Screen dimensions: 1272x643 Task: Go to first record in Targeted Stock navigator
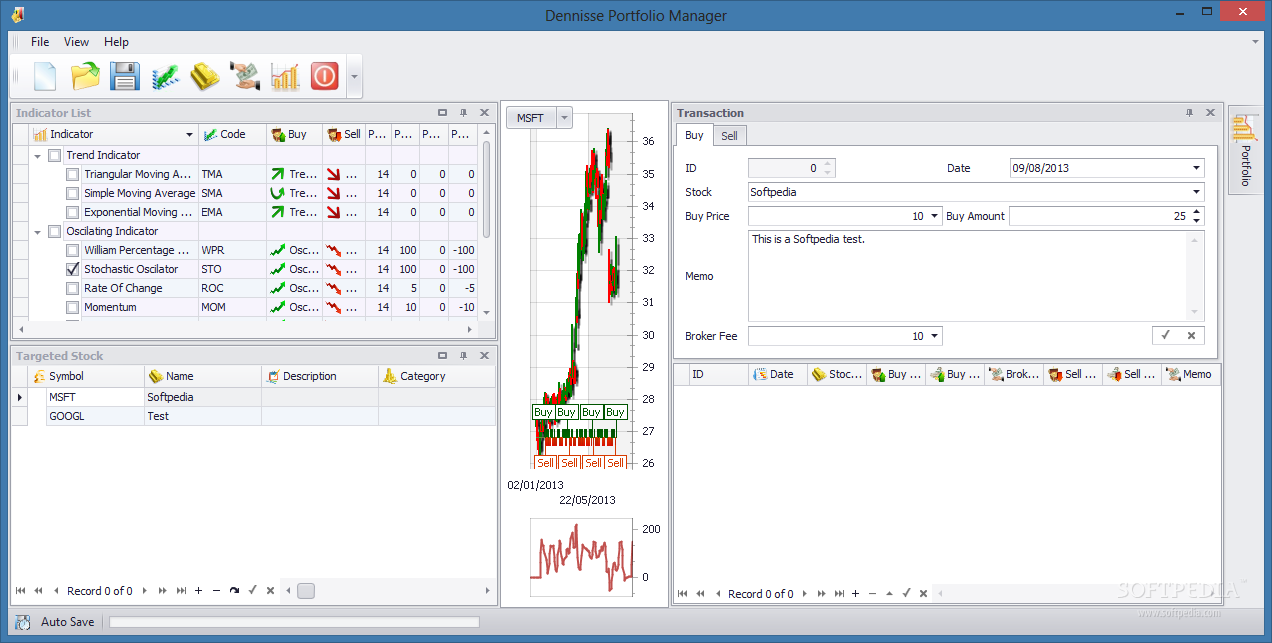22,591
